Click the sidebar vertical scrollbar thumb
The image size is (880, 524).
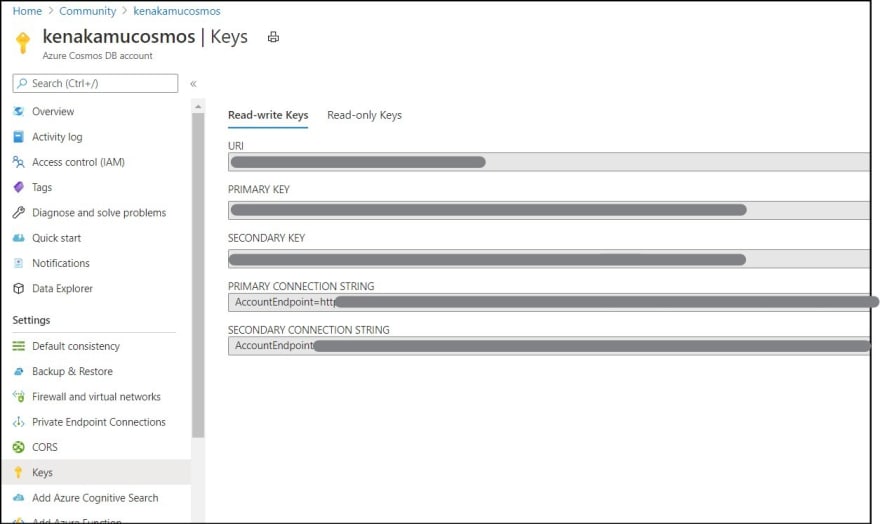pyautogui.click(x=198, y=275)
